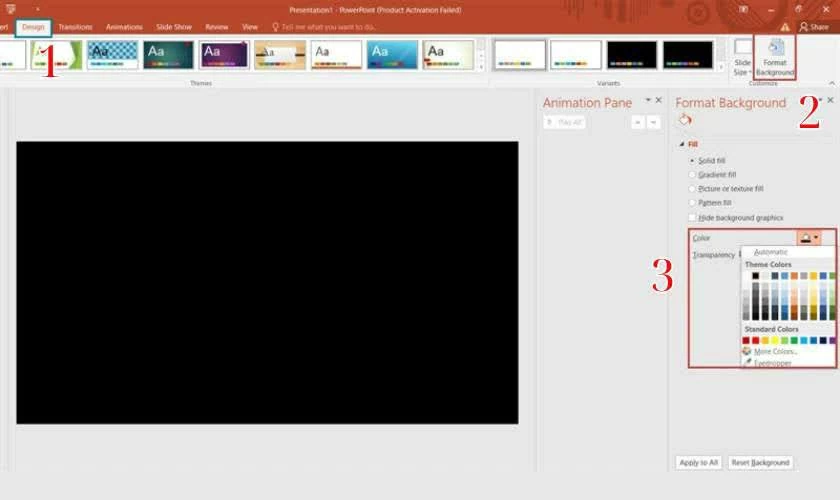Pick the red standard color swatch
Image resolution: width=840 pixels, height=500 pixels.
[x=756, y=340]
